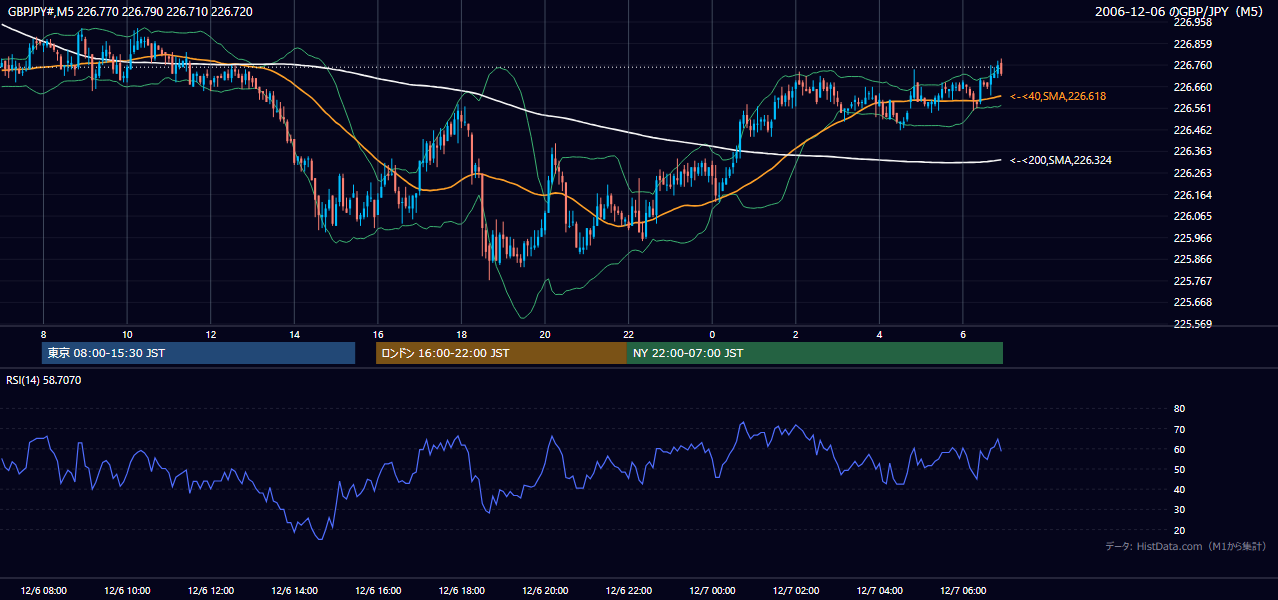Click price axis label 225.668
Image resolution: width=1278 pixels, height=600 pixels.
pyautogui.click(x=1192, y=302)
